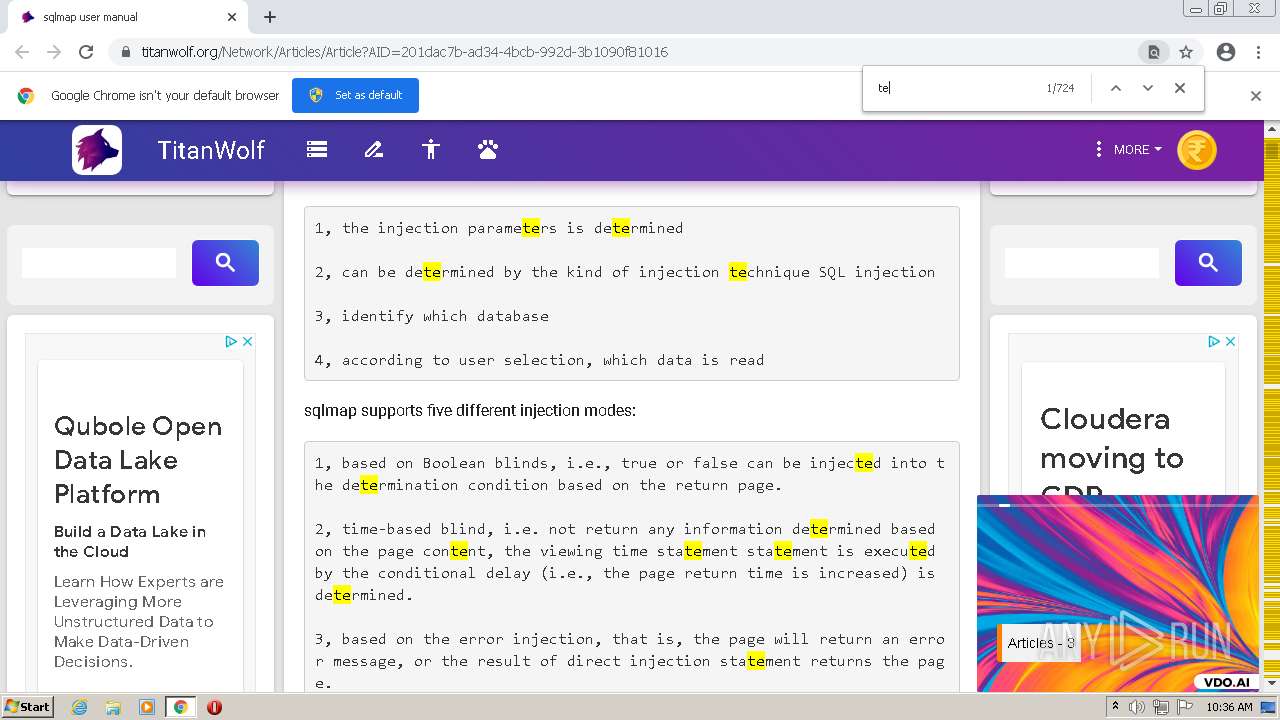Open Internet Explorer from the taskbar

click(79, 707)
